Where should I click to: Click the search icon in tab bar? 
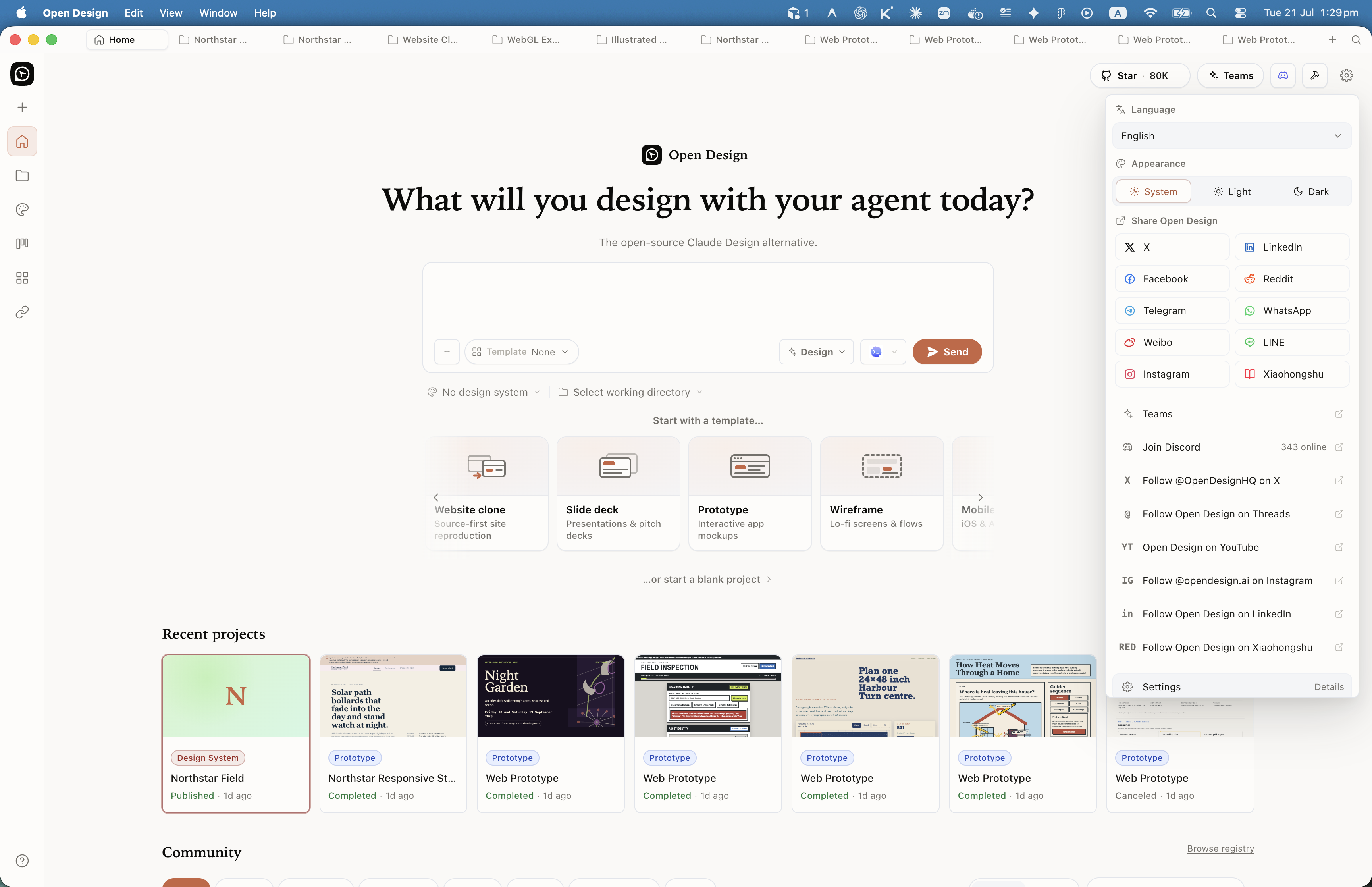point(1356,40)
